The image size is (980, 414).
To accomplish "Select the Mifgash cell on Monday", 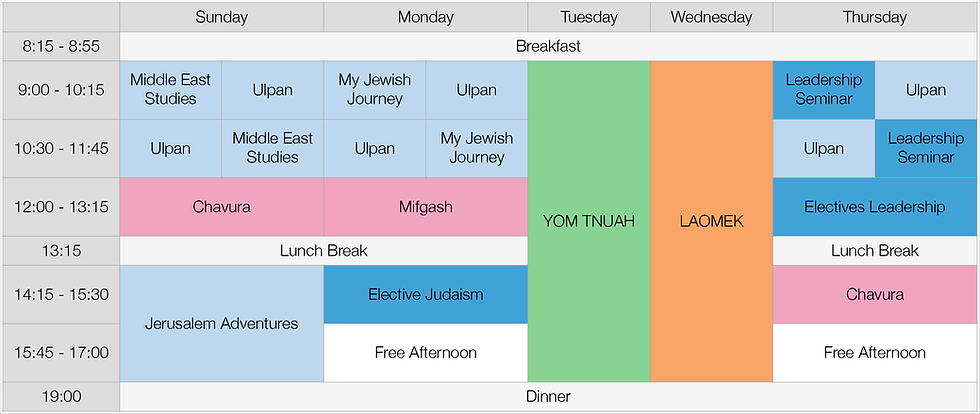I will [425, 207].
